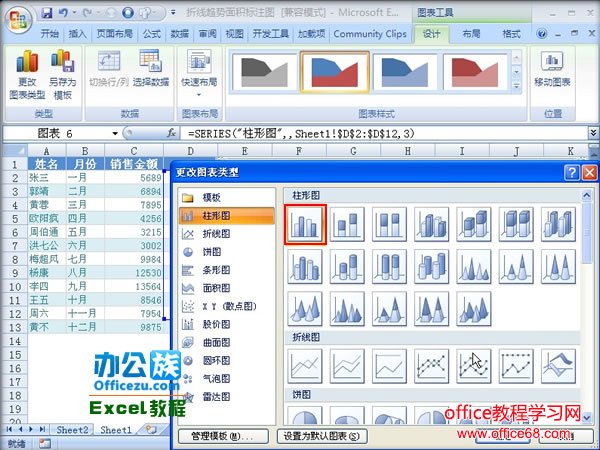600x450 pixels.
Task: Open 更改图表类型 ribbon button
Action: [27, 75]
